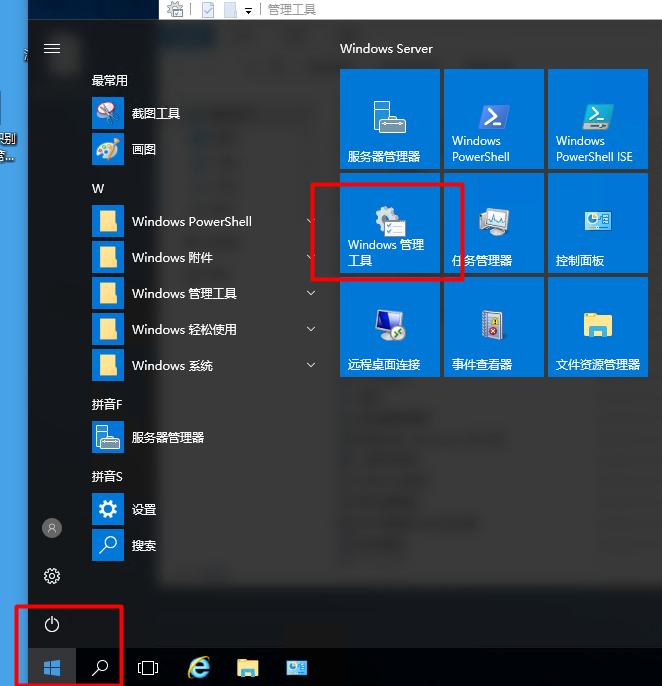
Task: Launch Internet Explorer from the taskbar
Action: 199,668
